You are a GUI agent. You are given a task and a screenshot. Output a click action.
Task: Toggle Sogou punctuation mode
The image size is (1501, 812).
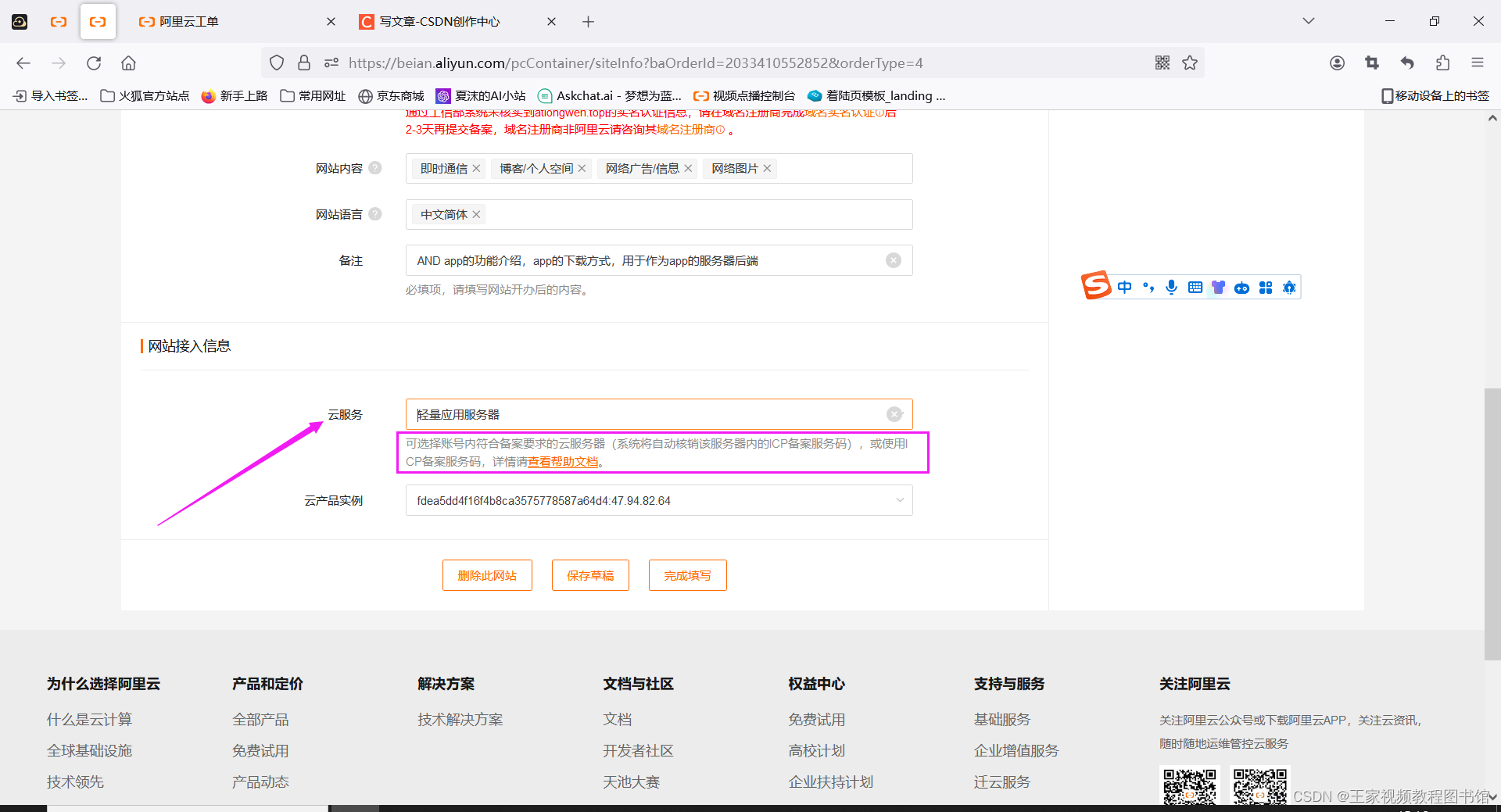point(1148,288)
